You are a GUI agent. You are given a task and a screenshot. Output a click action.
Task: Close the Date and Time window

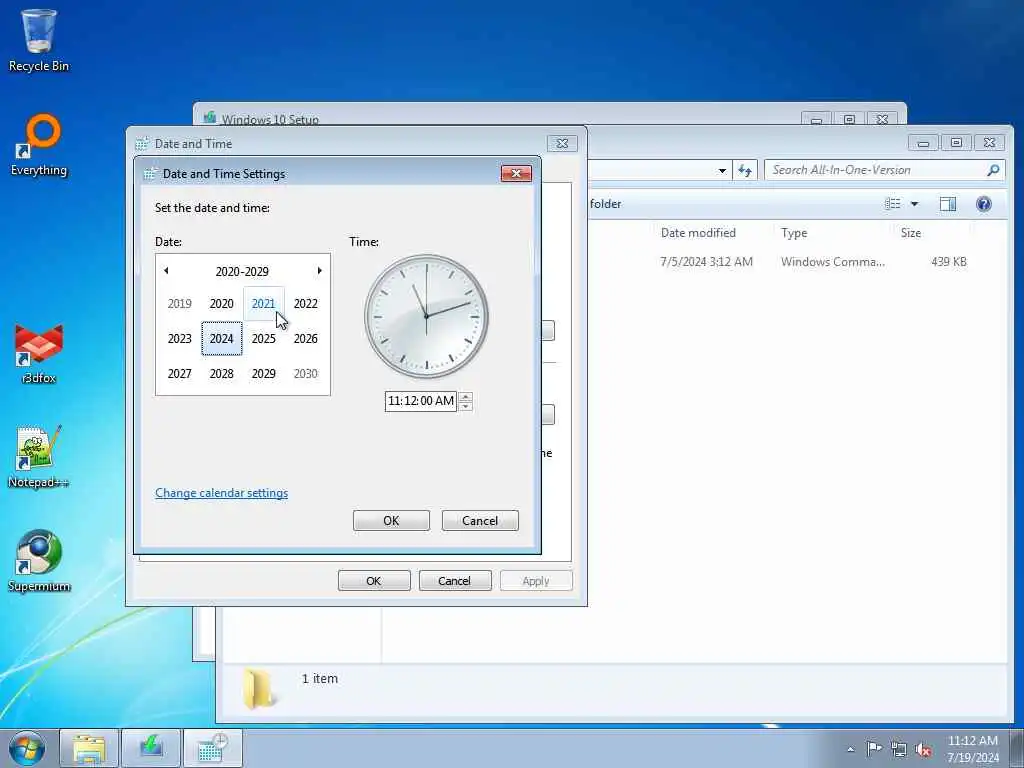click(x=562, y=143)
